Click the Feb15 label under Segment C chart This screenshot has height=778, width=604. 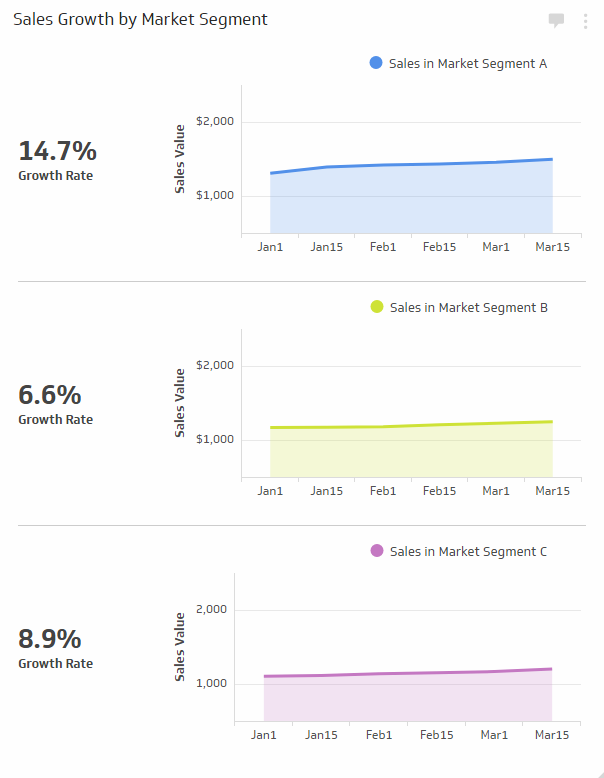437,735
